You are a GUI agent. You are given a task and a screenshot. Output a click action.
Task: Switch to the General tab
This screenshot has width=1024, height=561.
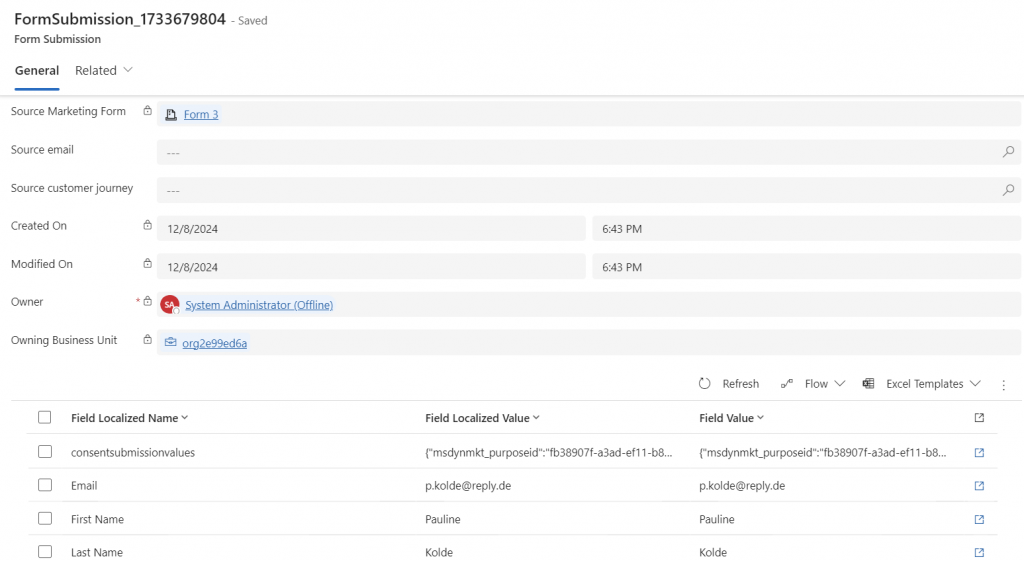pos(37,71)
